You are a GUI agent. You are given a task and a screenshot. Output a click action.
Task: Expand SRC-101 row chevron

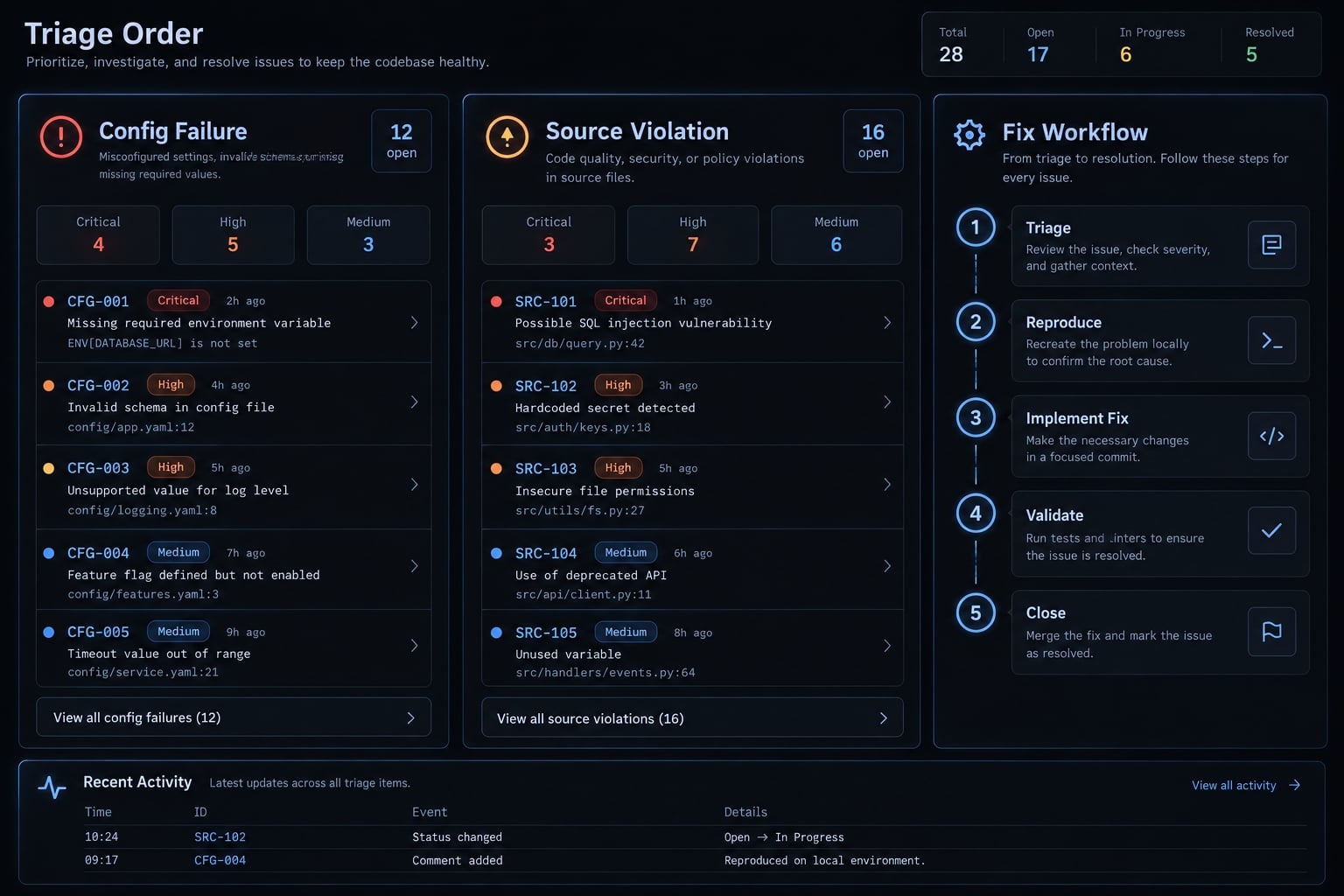pyautogui.click(x=887, y=322)
